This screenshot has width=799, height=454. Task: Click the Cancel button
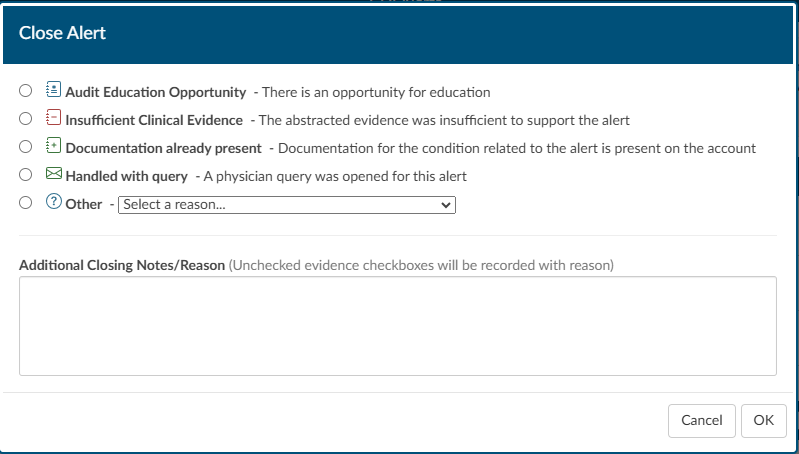tap(702, 421)
